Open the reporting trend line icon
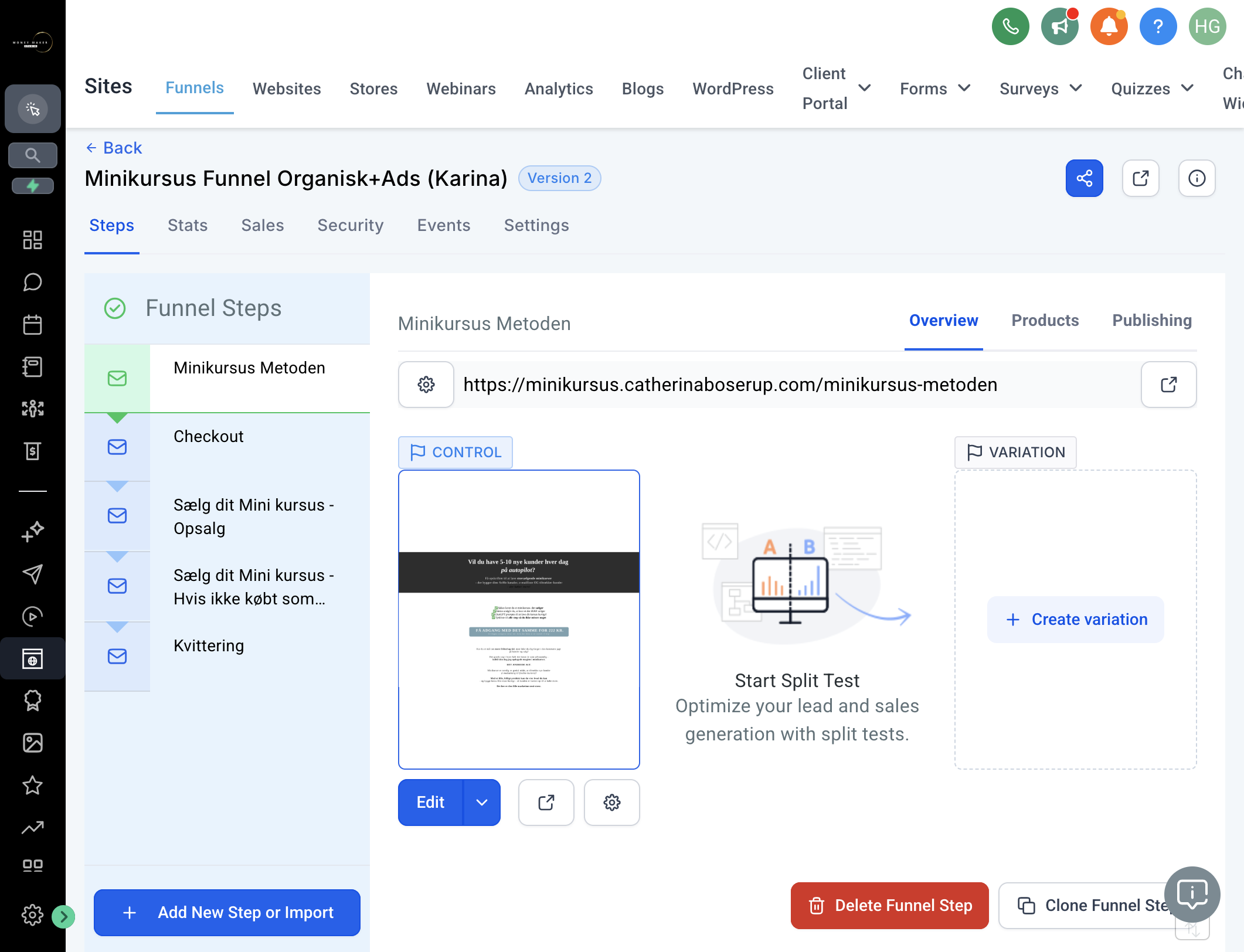The width and height of the screenshot is (1244, 952). [x=33, y=827]
